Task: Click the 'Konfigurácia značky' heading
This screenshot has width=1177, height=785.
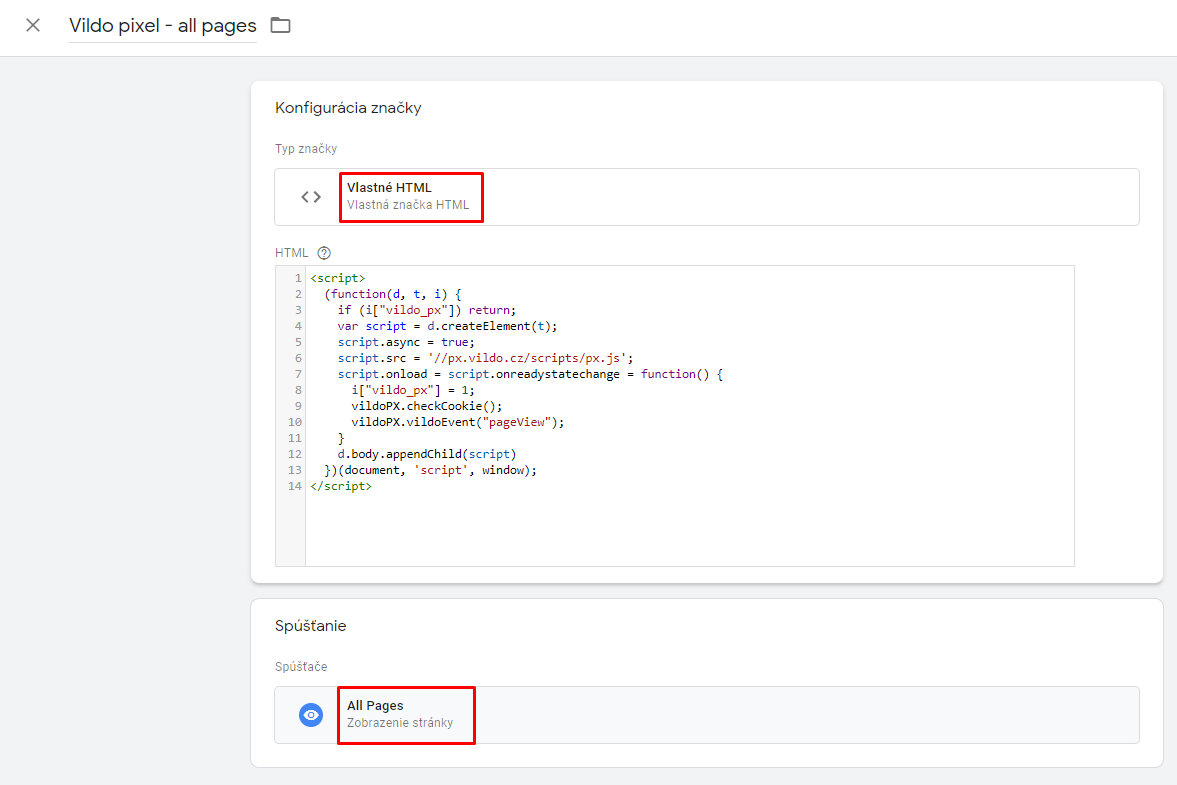Action: (348, 108)
